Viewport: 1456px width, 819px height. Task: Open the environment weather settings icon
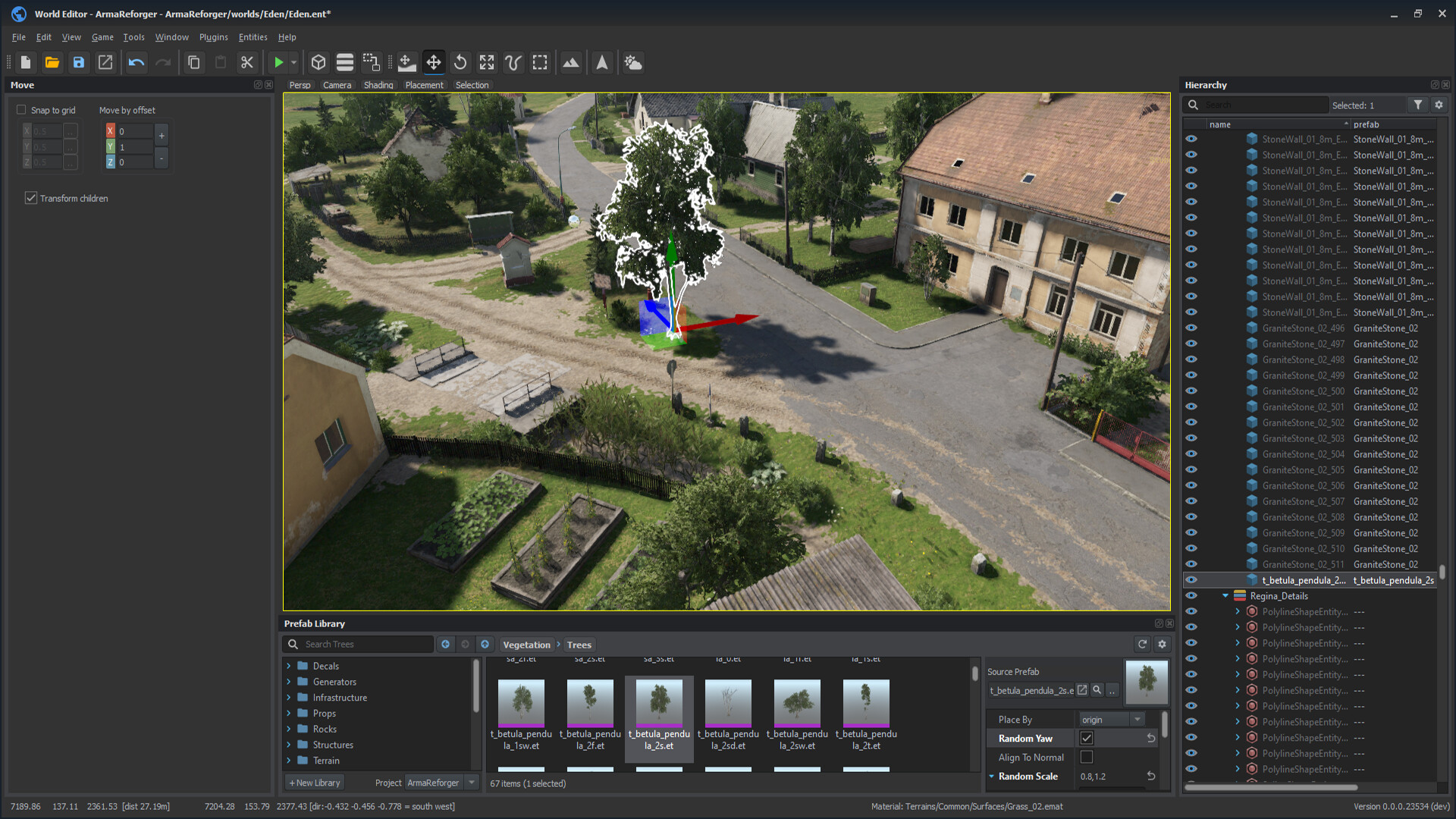[x=633, y=62]
